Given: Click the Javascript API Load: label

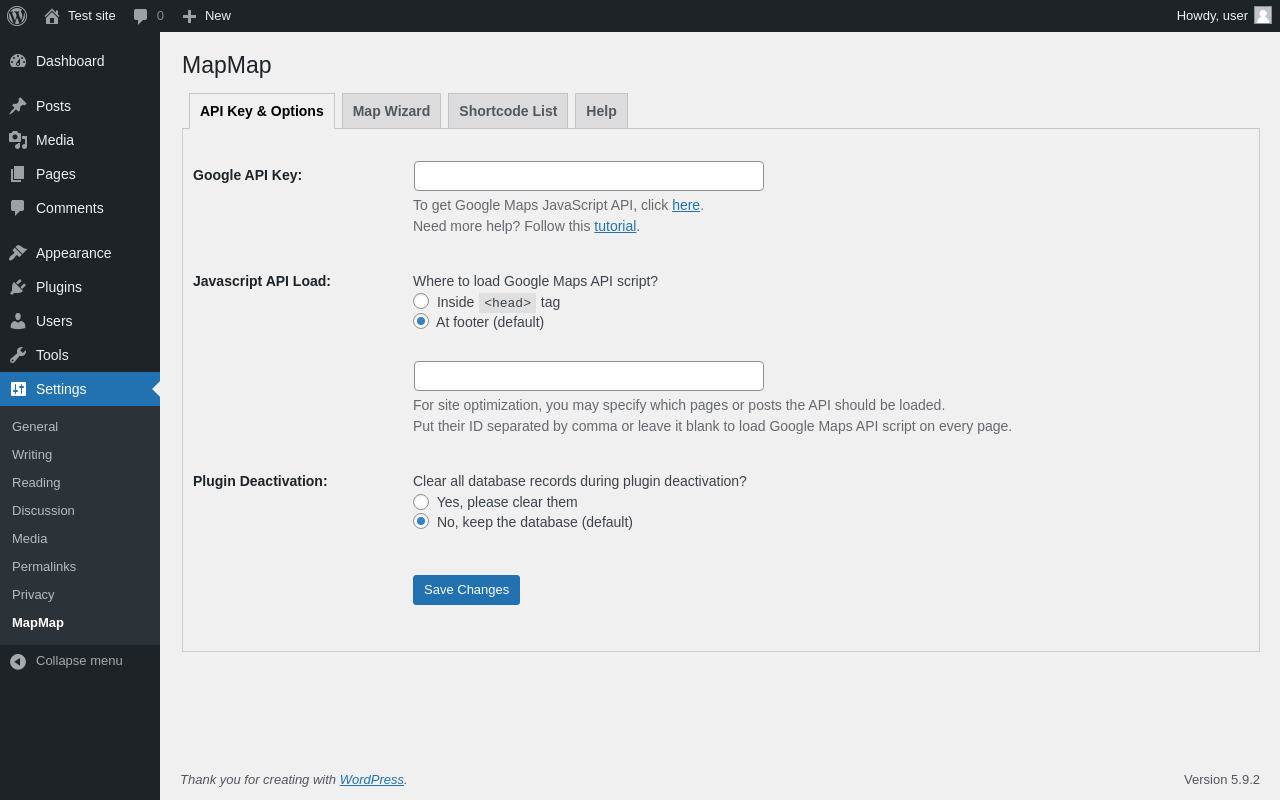Looking at the screenshot, I should coord(262,281).
